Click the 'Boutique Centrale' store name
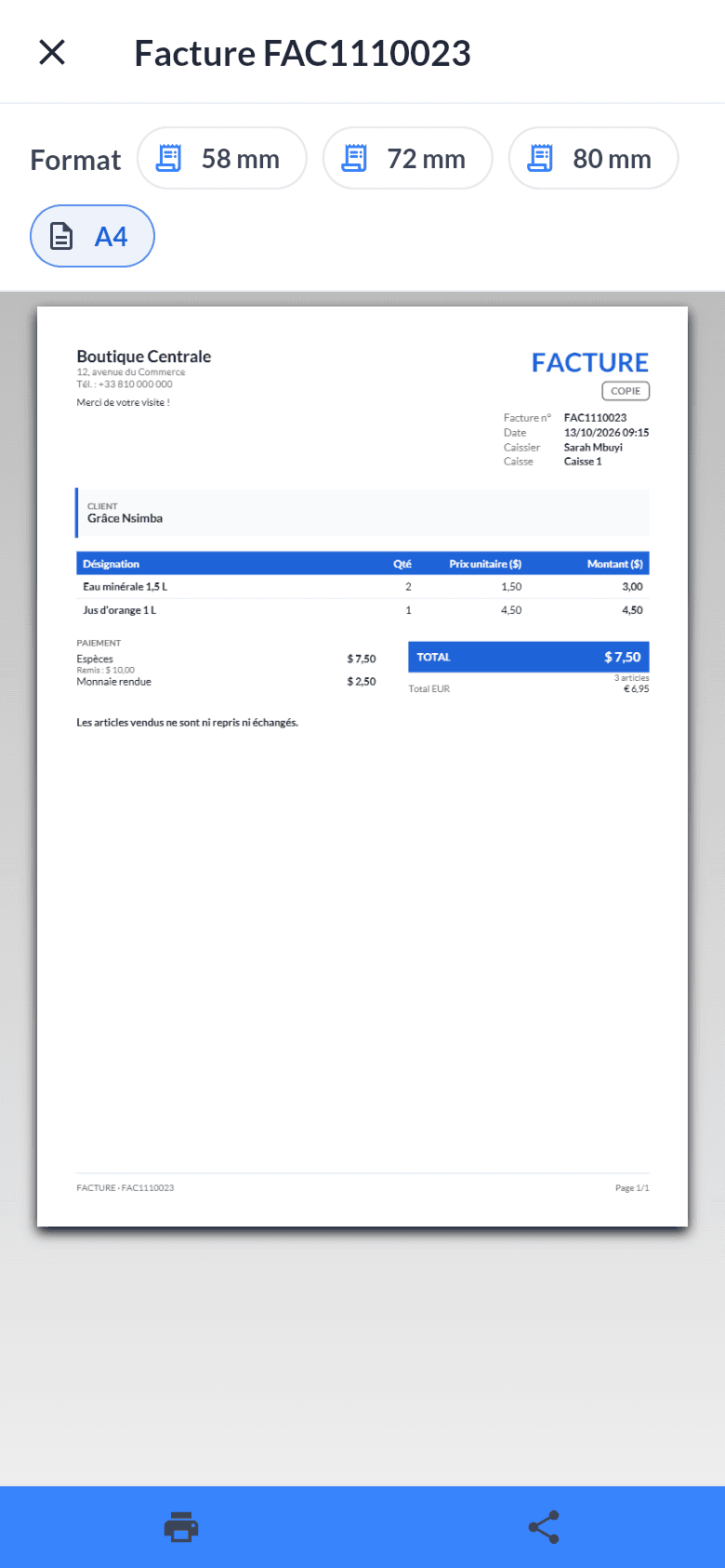 pos(144,356)
